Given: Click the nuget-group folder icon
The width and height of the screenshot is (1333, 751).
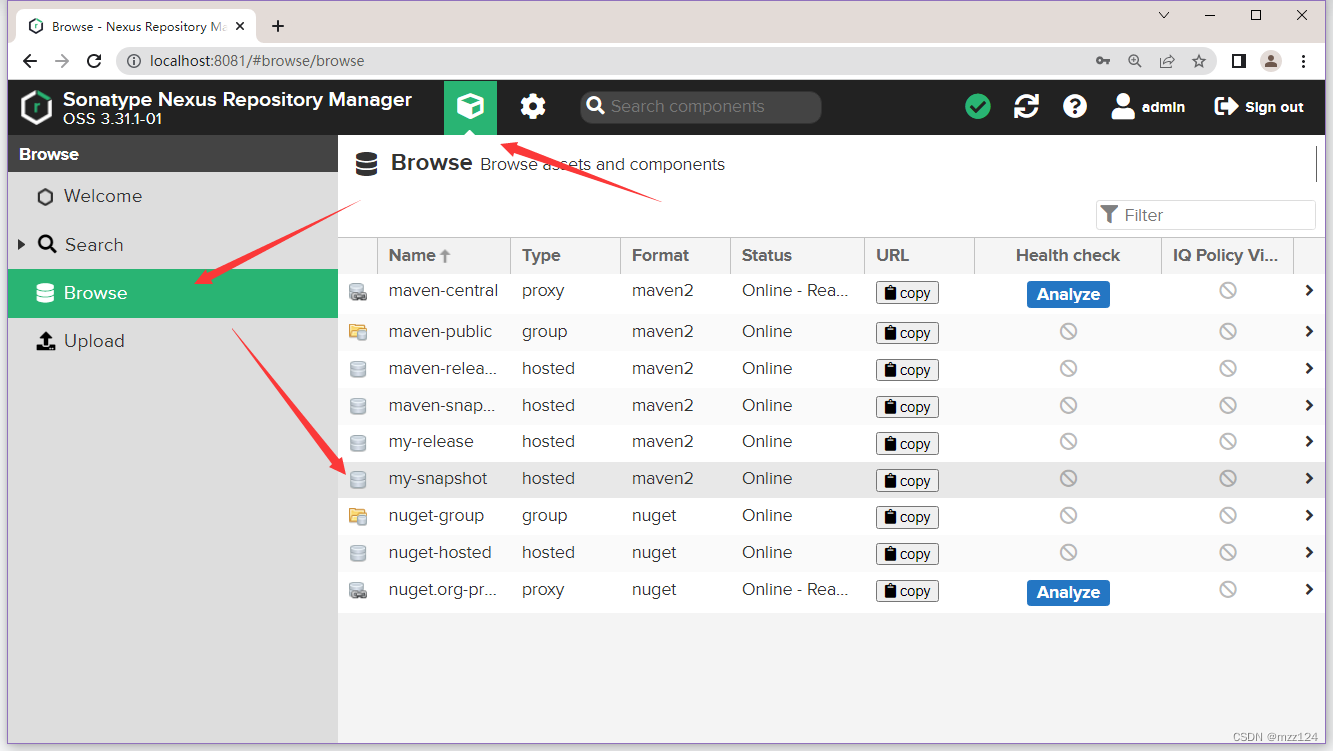Looking at the screenshot, I should point(358,516).
